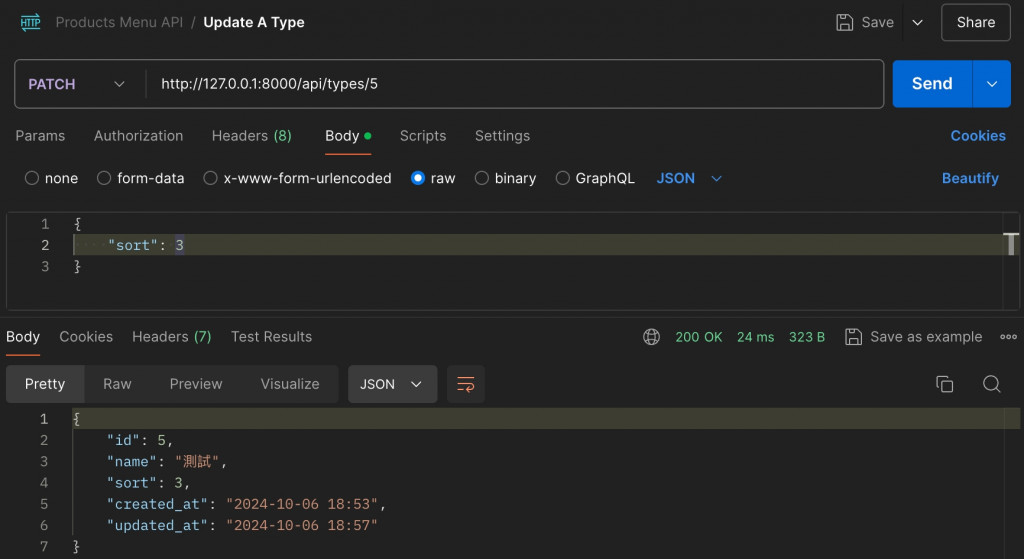
Task: Click the Share button
Action: click(975, 22)
